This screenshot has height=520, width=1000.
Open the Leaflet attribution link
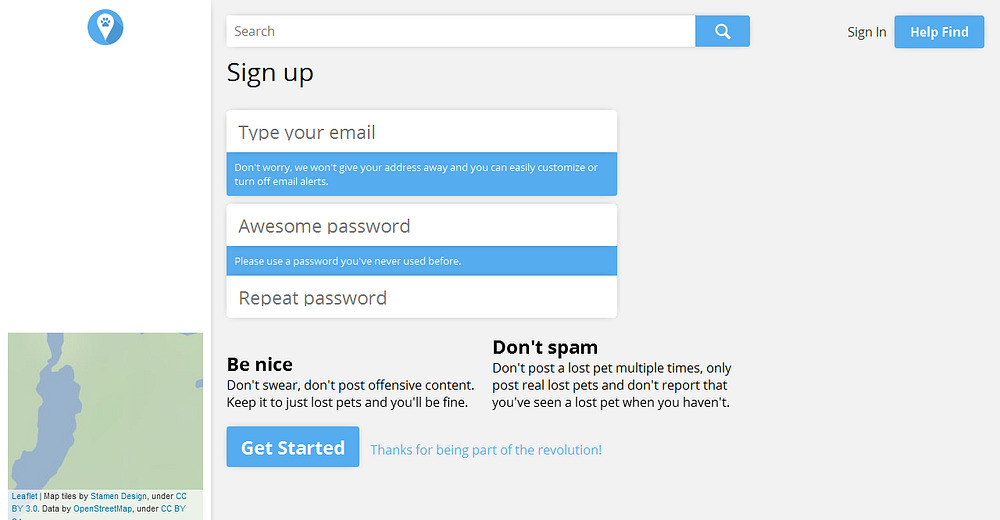(24, 496)
